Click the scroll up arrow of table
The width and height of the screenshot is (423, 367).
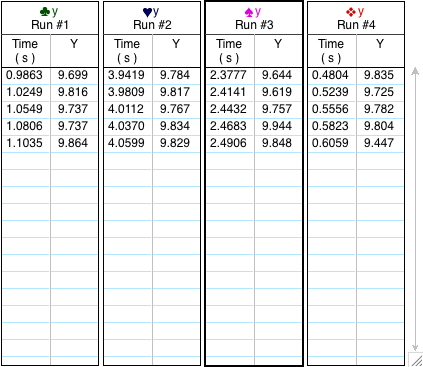click(x=415, y=71)
